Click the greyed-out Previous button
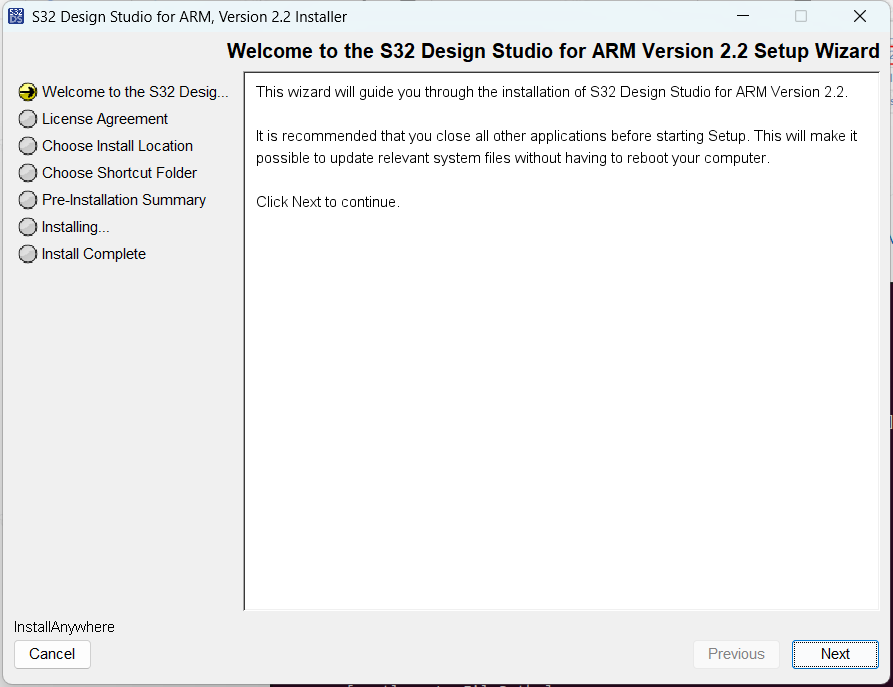893x687 pixels. pos(736,654)
